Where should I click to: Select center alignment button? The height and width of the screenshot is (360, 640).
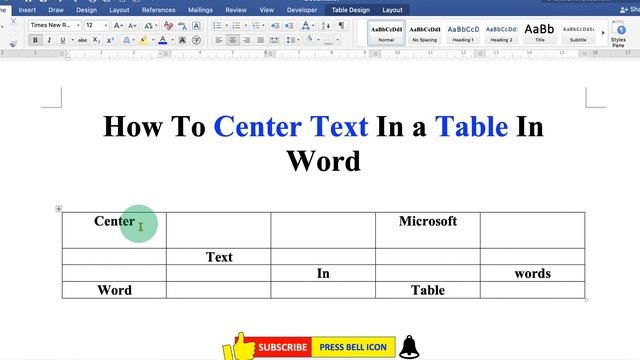pyautogui.click(x=233, y=40)
